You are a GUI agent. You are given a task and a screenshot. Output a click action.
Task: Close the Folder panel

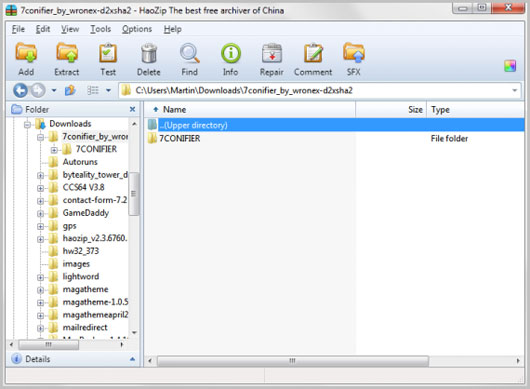click(x=132, y=109)
